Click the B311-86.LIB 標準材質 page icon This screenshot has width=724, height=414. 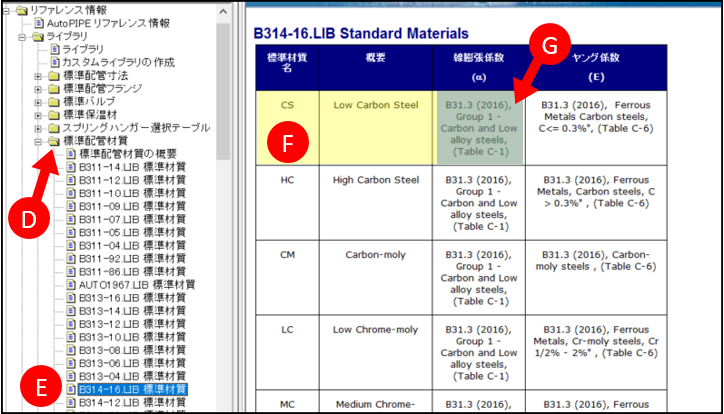[x=71, y=271]
